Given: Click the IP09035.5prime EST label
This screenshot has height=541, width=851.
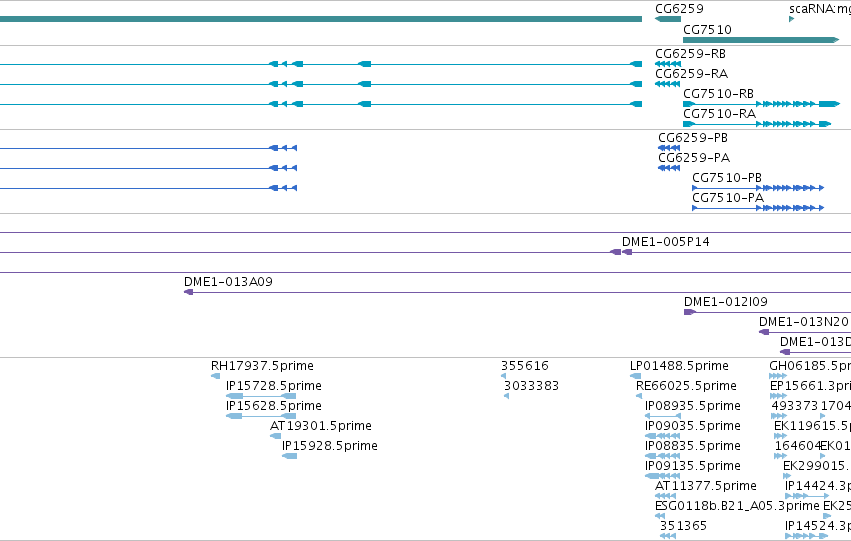Looking at the screenshot, I should tap(693, 427).
